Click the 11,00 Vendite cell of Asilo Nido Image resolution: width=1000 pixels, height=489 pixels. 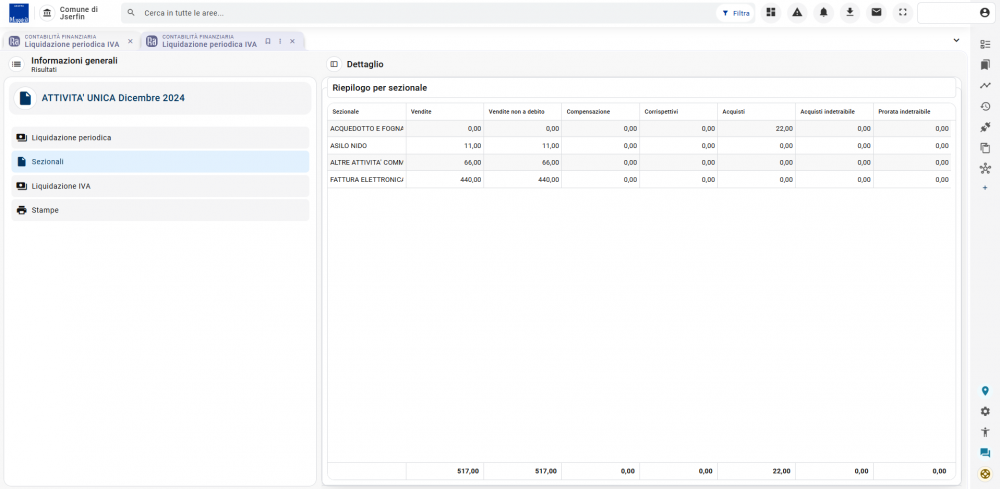(x=445, y=145)
